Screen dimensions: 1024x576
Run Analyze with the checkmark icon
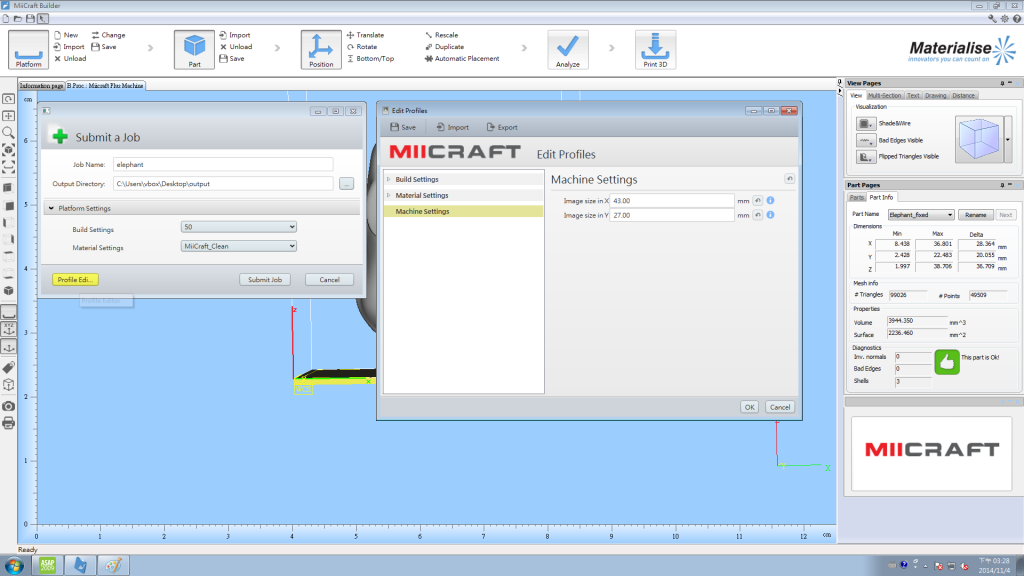click(568, 50)
